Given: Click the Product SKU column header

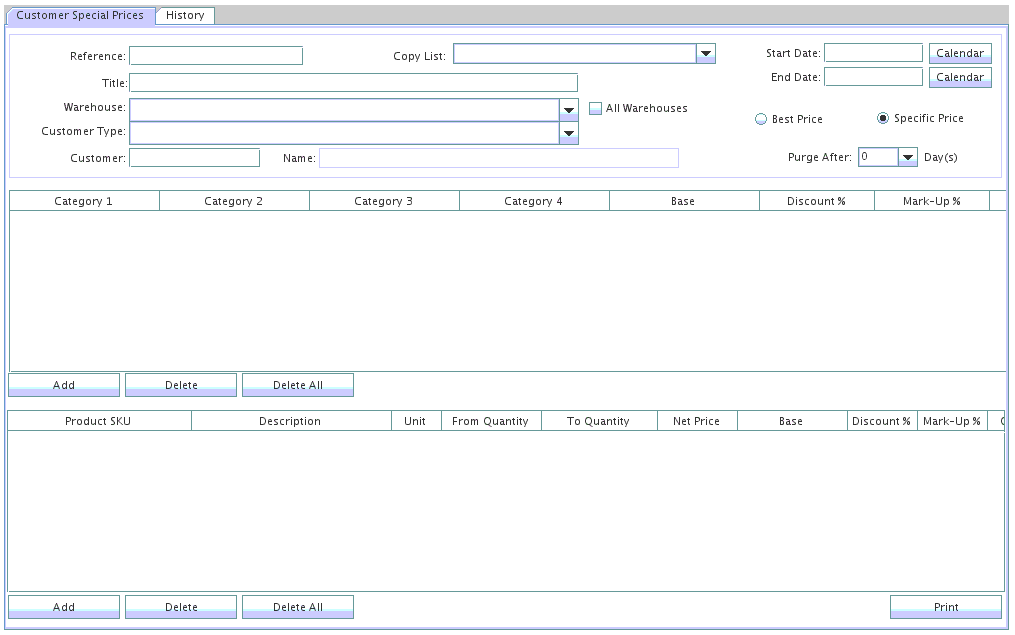Looking at the screenshot, I should click(98, 422).
